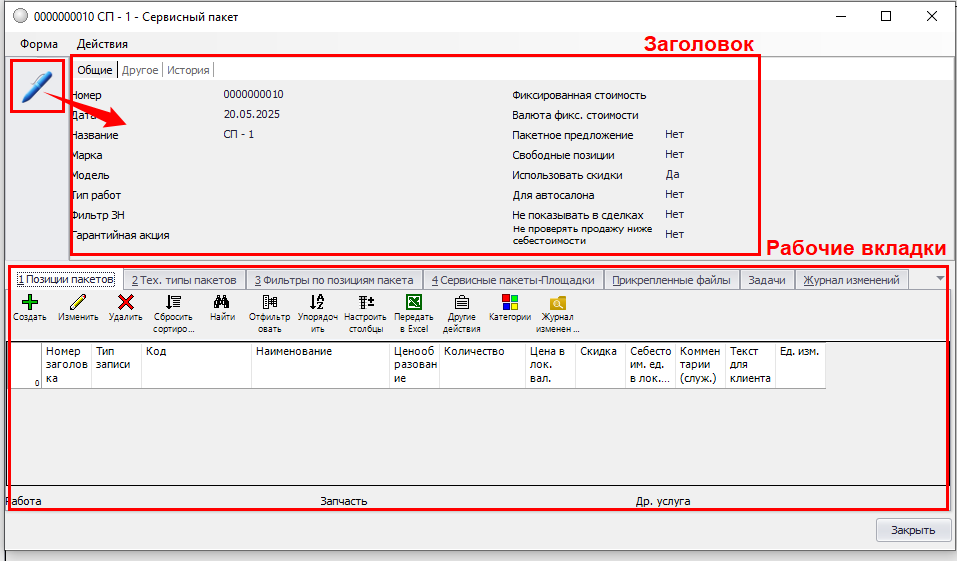Click the green plus Создать icon
The width and height of the screenshot is (957, 561).
point(30,302)
